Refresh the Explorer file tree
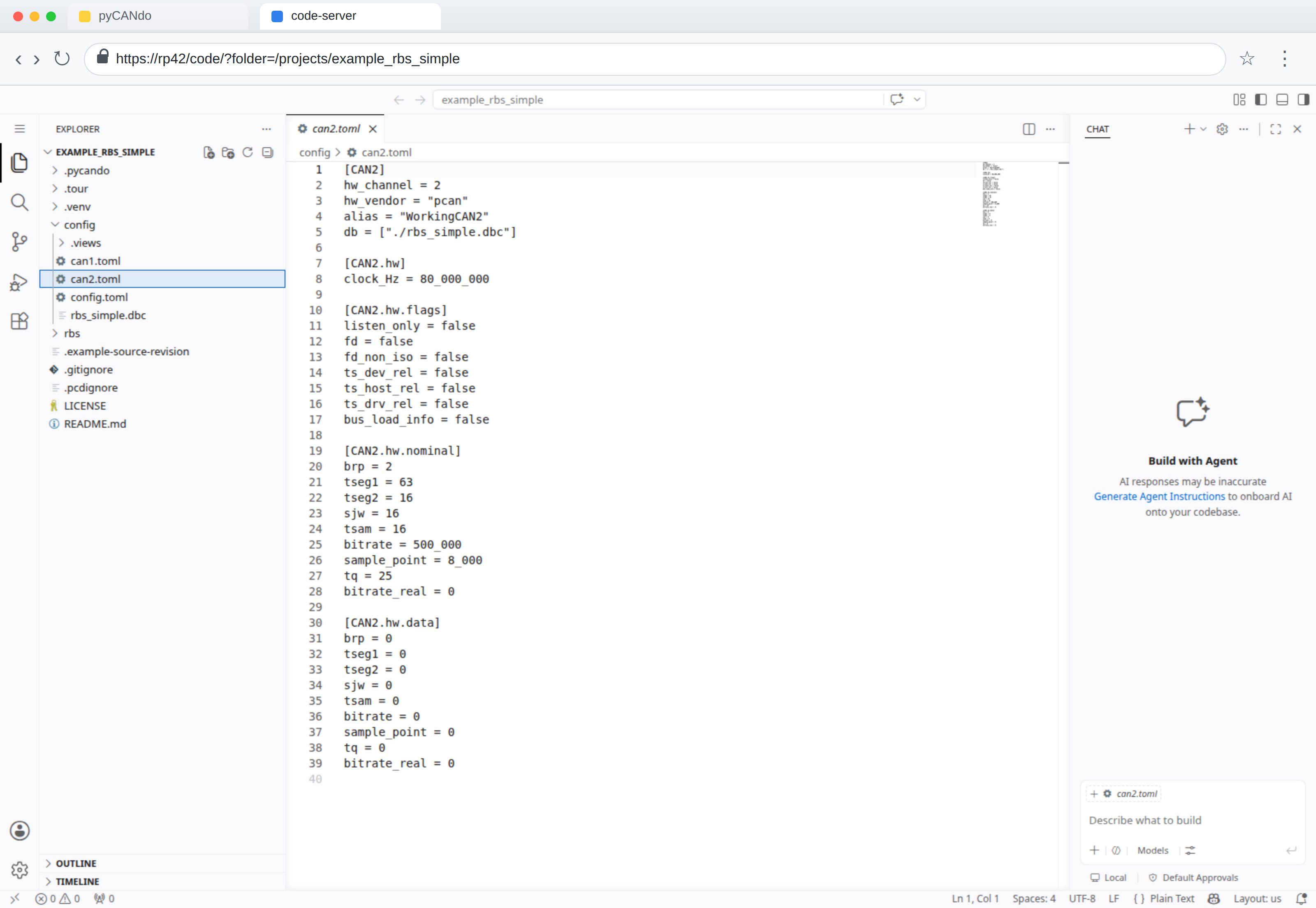The height and width of the screenshot is (908, 1316). click(248, 153)
